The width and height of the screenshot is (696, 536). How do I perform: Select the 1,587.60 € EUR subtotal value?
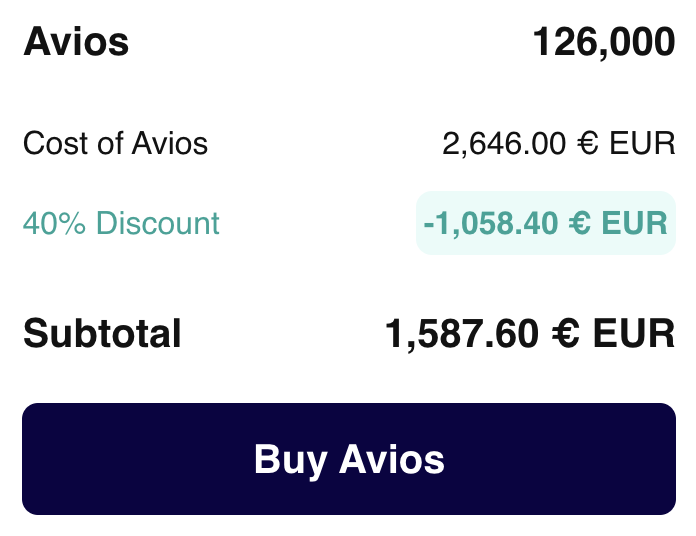530,333
